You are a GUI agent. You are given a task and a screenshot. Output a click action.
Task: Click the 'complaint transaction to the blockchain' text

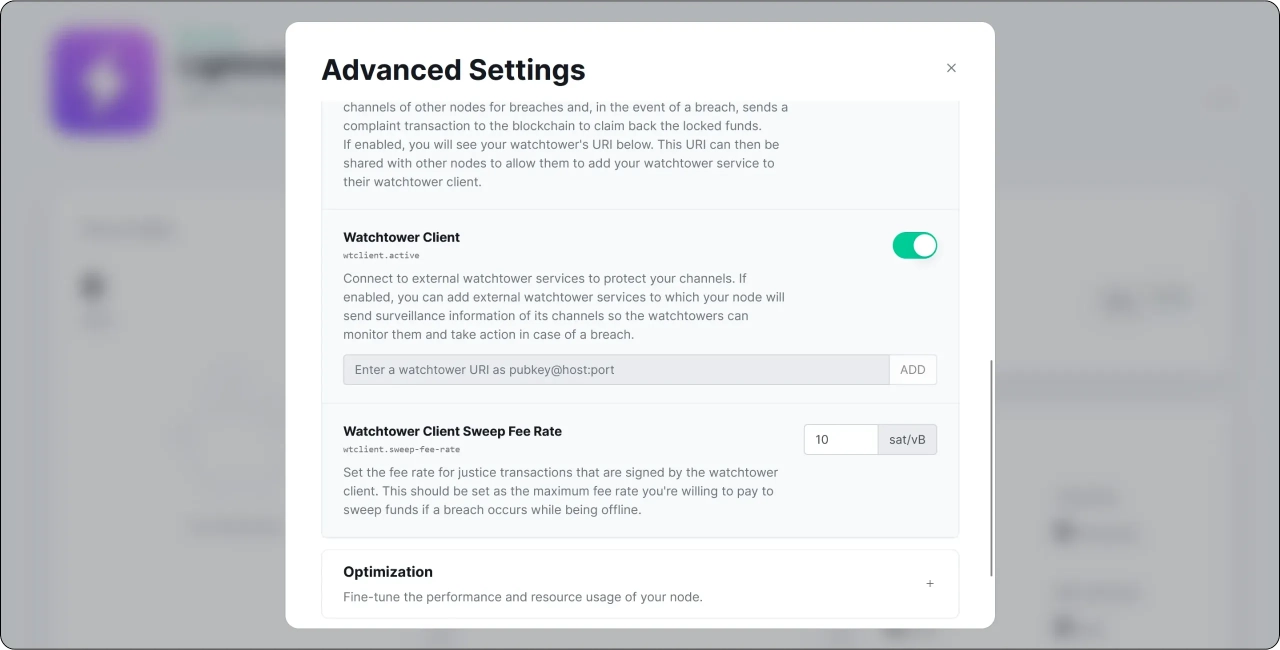tap(552, 126)
